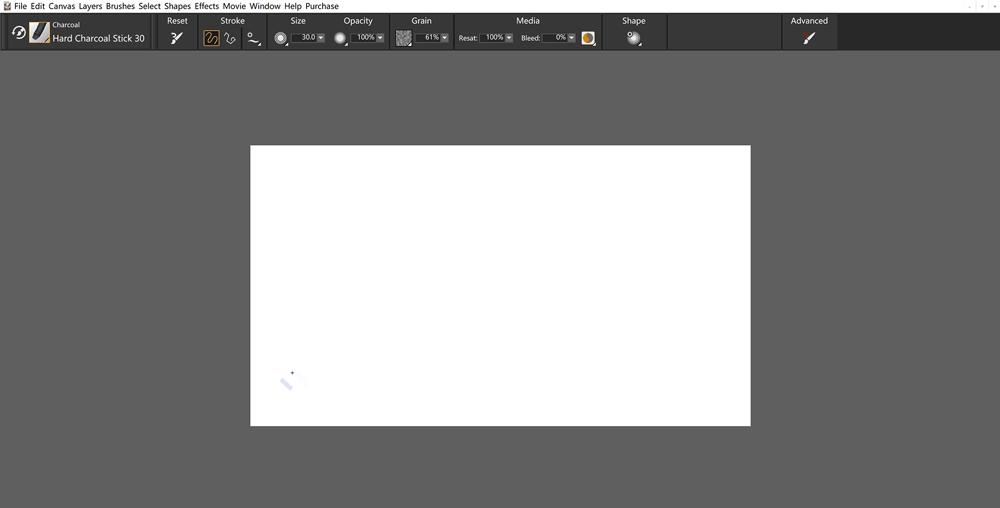Screen dimensions: 1000x508
Task: Open the Media flyout icon beside Bleed
Action: (588, 38)
